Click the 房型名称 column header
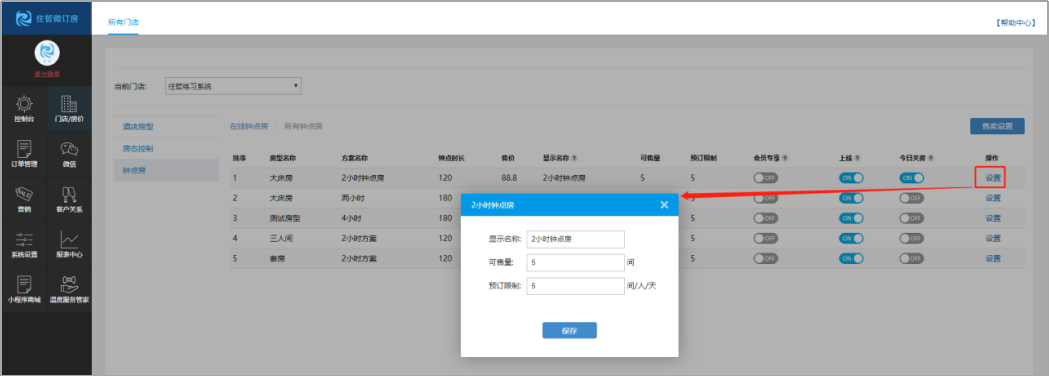The height and width of the screenshot is (376, 1049). [x=282, y=159]
